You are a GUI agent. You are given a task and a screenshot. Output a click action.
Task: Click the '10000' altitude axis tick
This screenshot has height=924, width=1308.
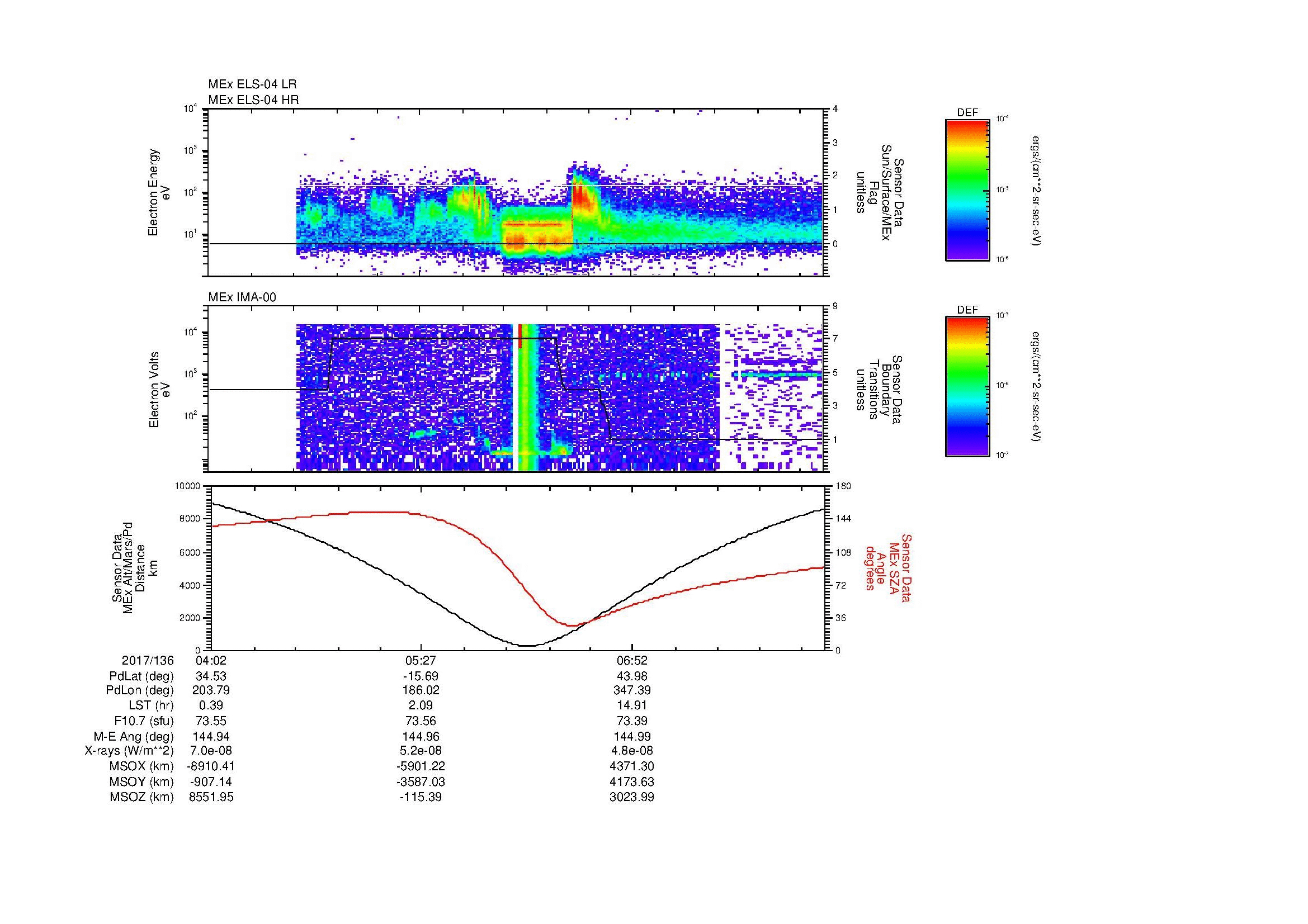point(188,486)
